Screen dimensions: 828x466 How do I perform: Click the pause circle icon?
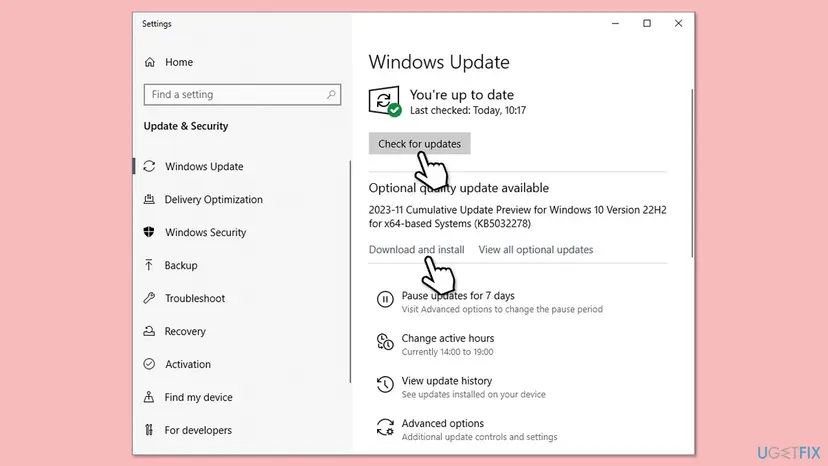pyautogui.click(x=385, y=300)
